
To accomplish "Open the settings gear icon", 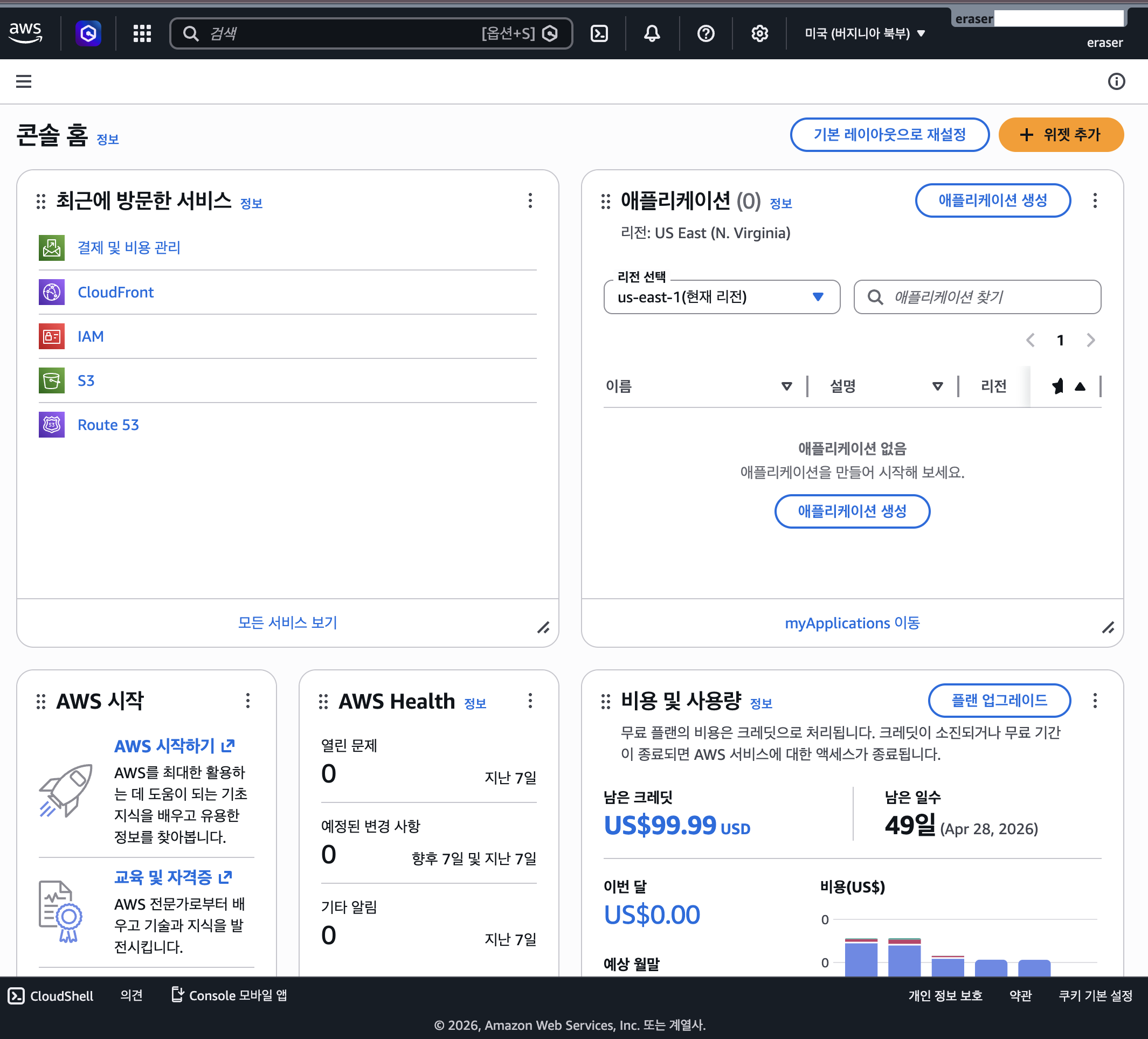I will (x=759, y=33).
